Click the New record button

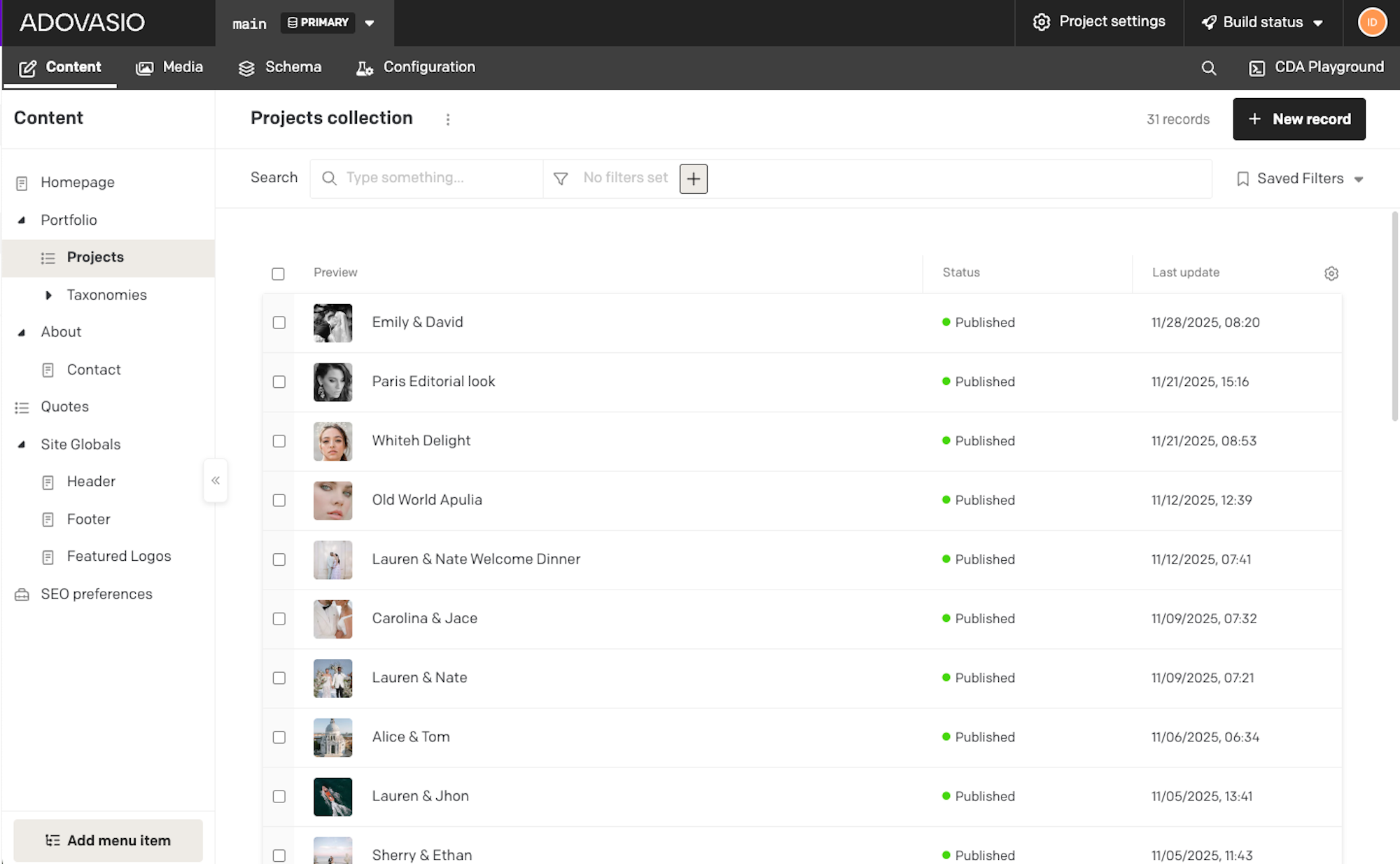1298,119
